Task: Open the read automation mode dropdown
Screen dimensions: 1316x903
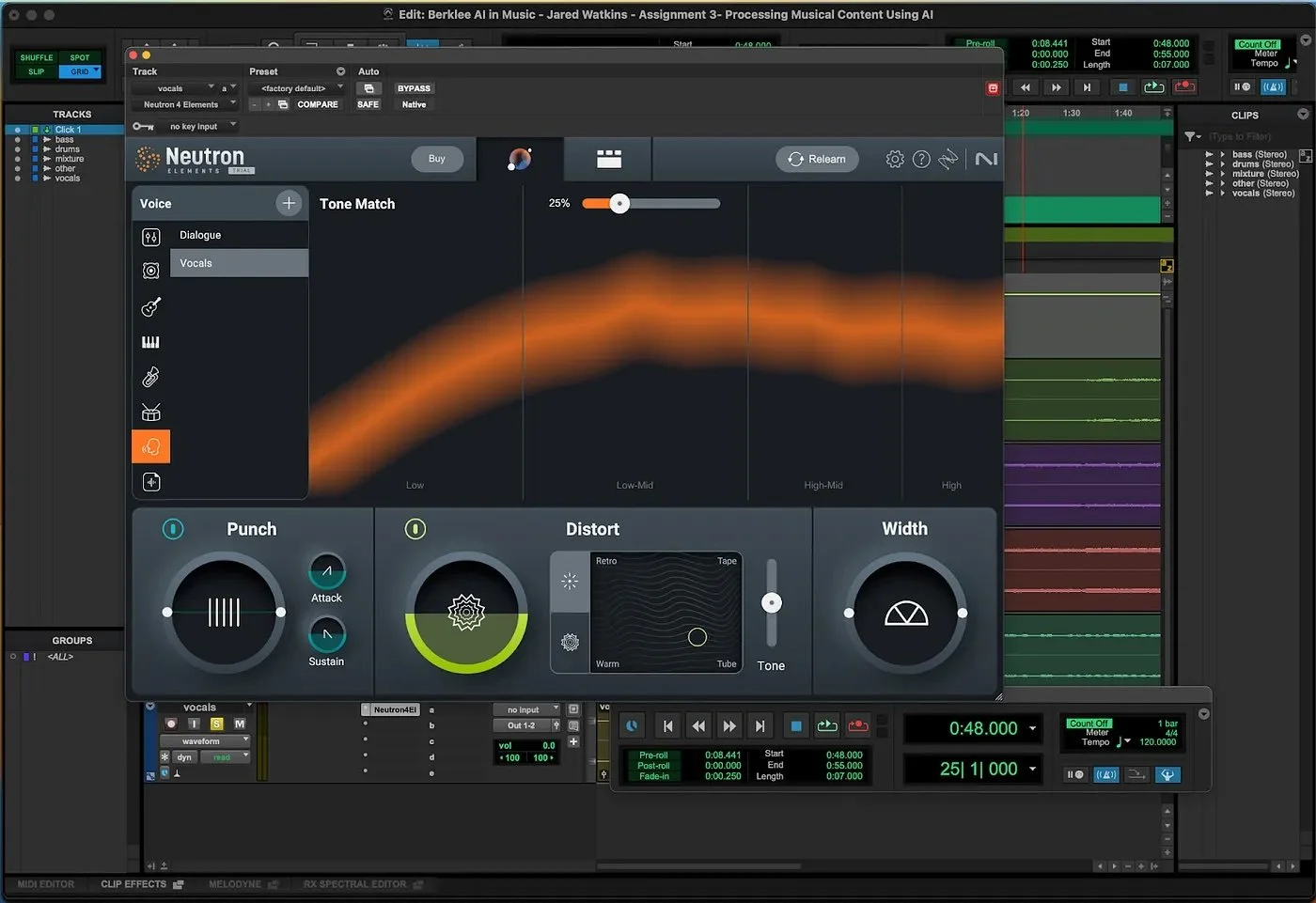Action: click(x=226, y=756)
